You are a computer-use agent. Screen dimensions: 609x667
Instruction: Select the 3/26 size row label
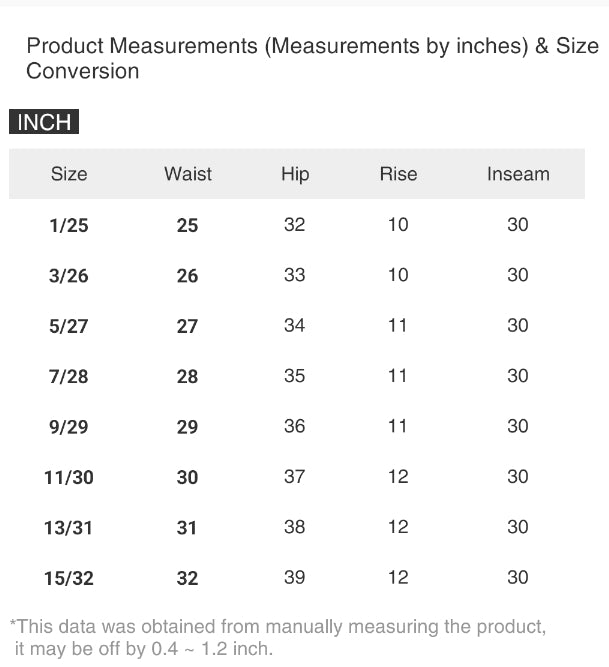pos(69,276)
